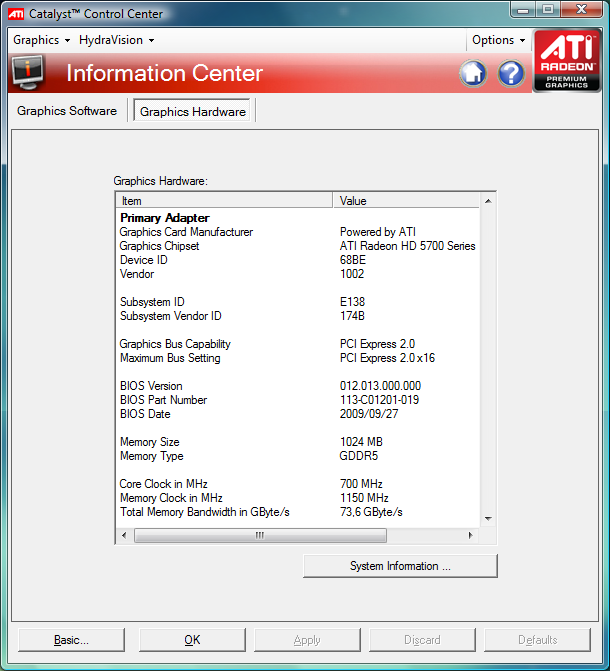Click the value Powered by ATI
Image resolution: width=610 pixels, height=671 pixels.
[x=378, y=232]
